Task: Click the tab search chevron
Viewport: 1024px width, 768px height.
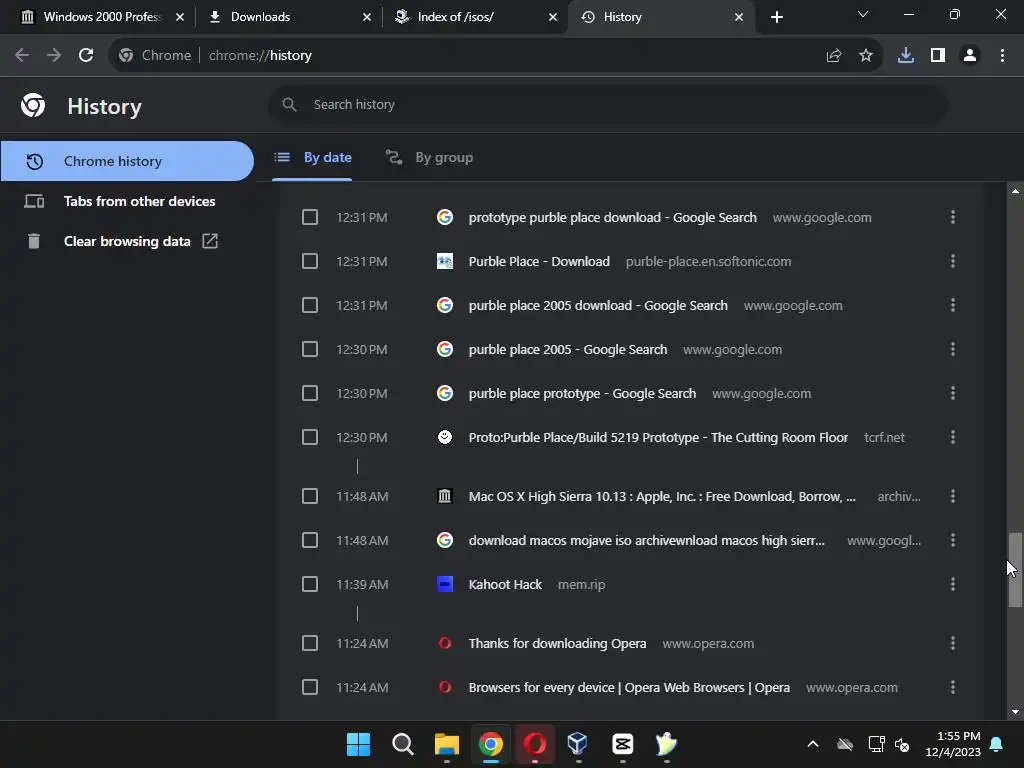Action: [x=863, y=14]
